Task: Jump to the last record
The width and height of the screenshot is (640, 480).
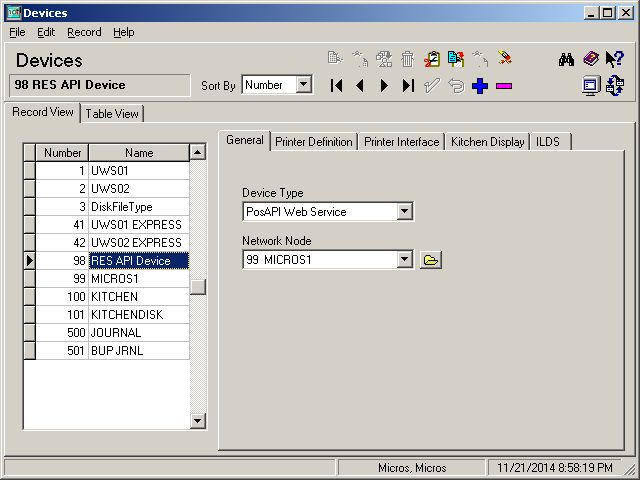Action: point(408,86)
